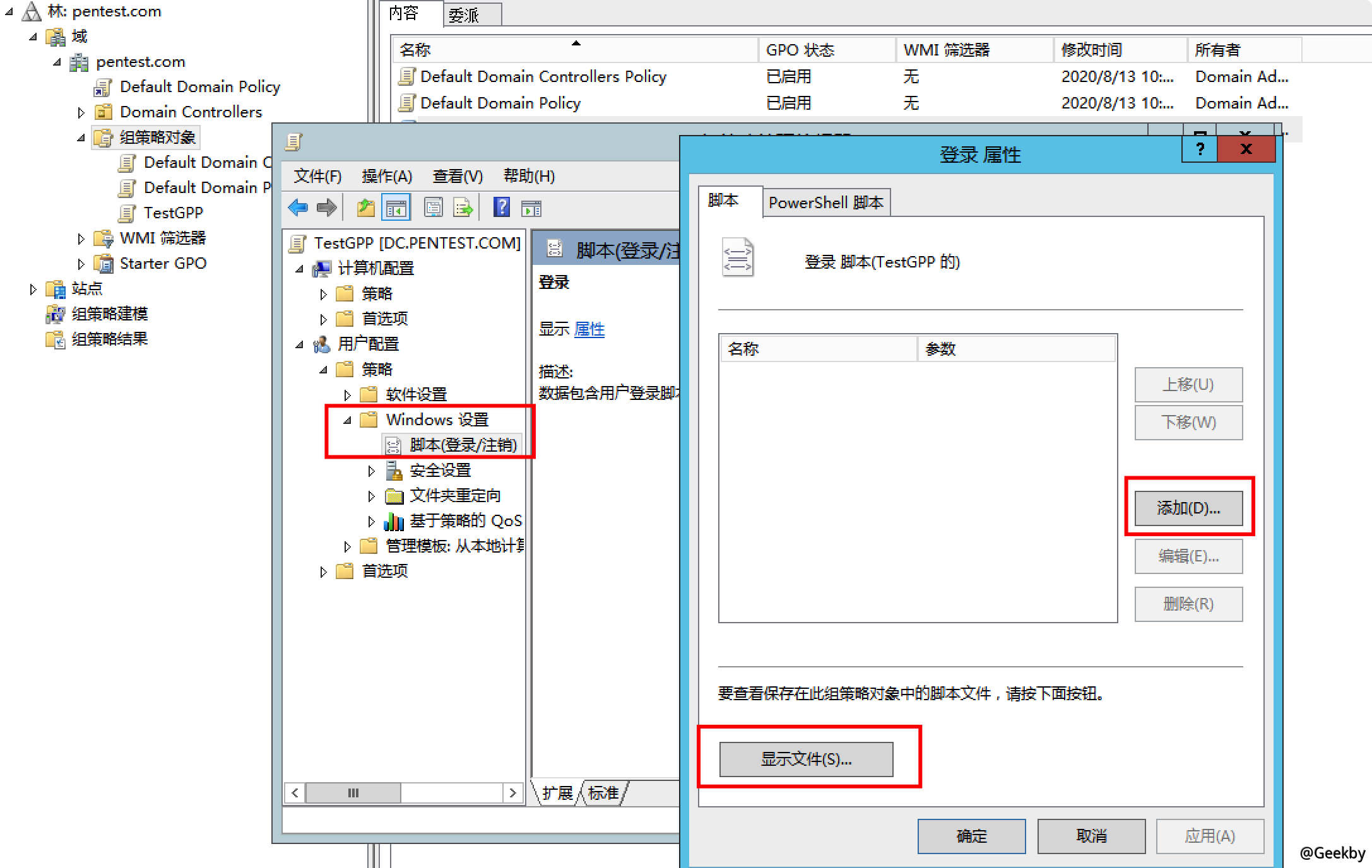The image size is (1372, 868).
Task: Click the export list toolbar icon
Action: point(463,208)
